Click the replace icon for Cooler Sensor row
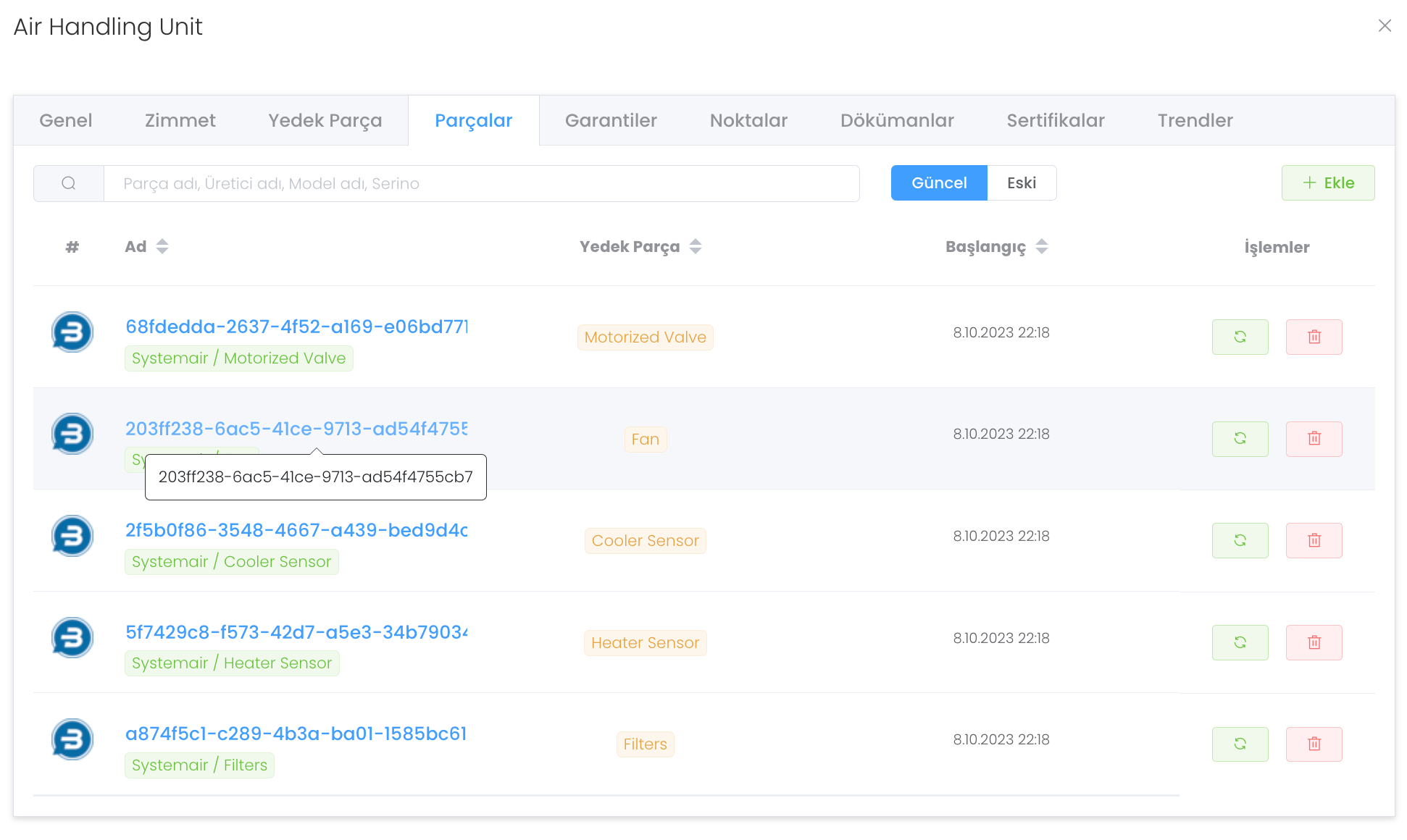 click(x=1240, y=540)
